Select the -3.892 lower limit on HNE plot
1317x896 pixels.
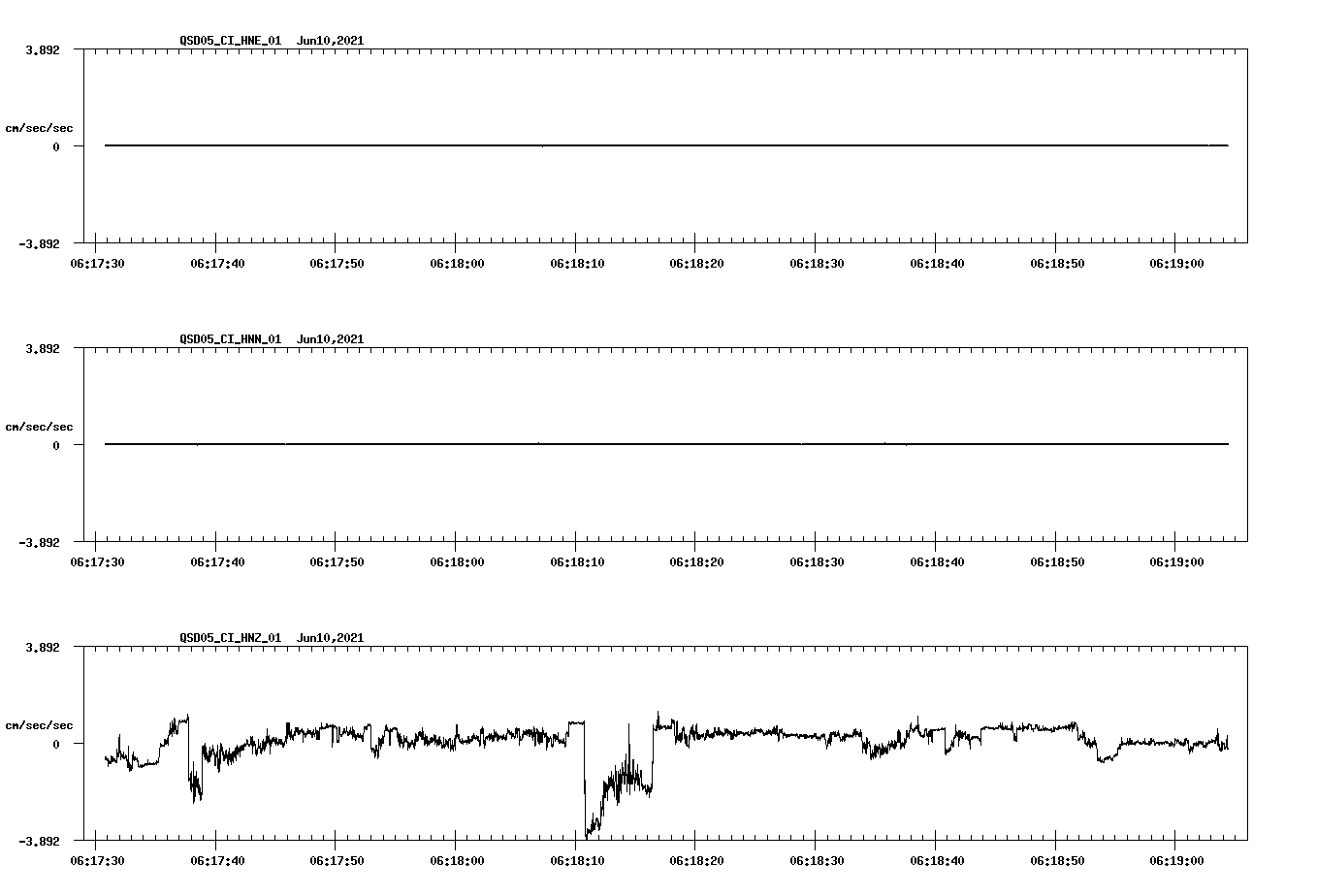tap(39, 243)
